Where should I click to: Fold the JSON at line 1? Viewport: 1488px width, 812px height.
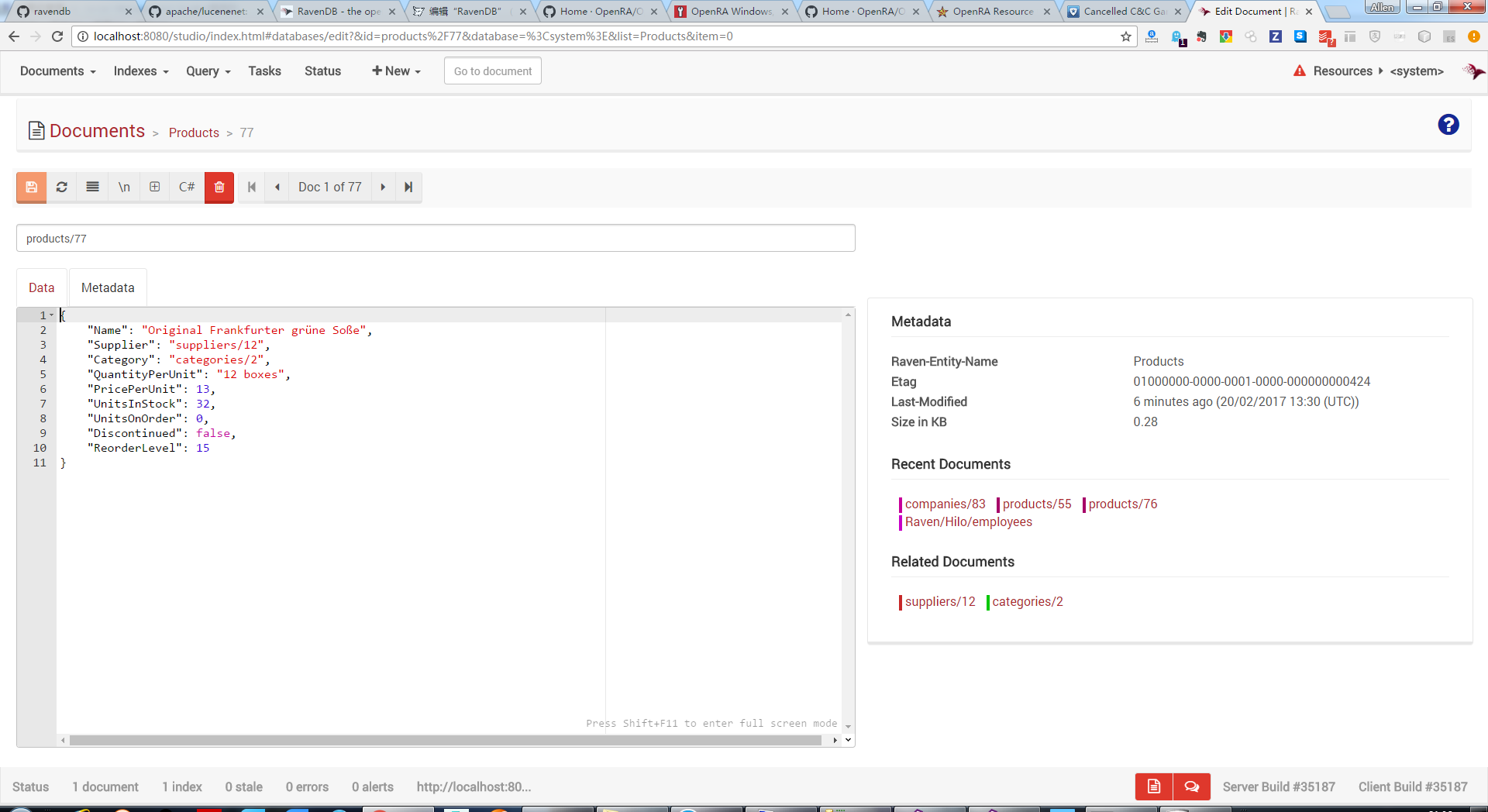point(52,315)
